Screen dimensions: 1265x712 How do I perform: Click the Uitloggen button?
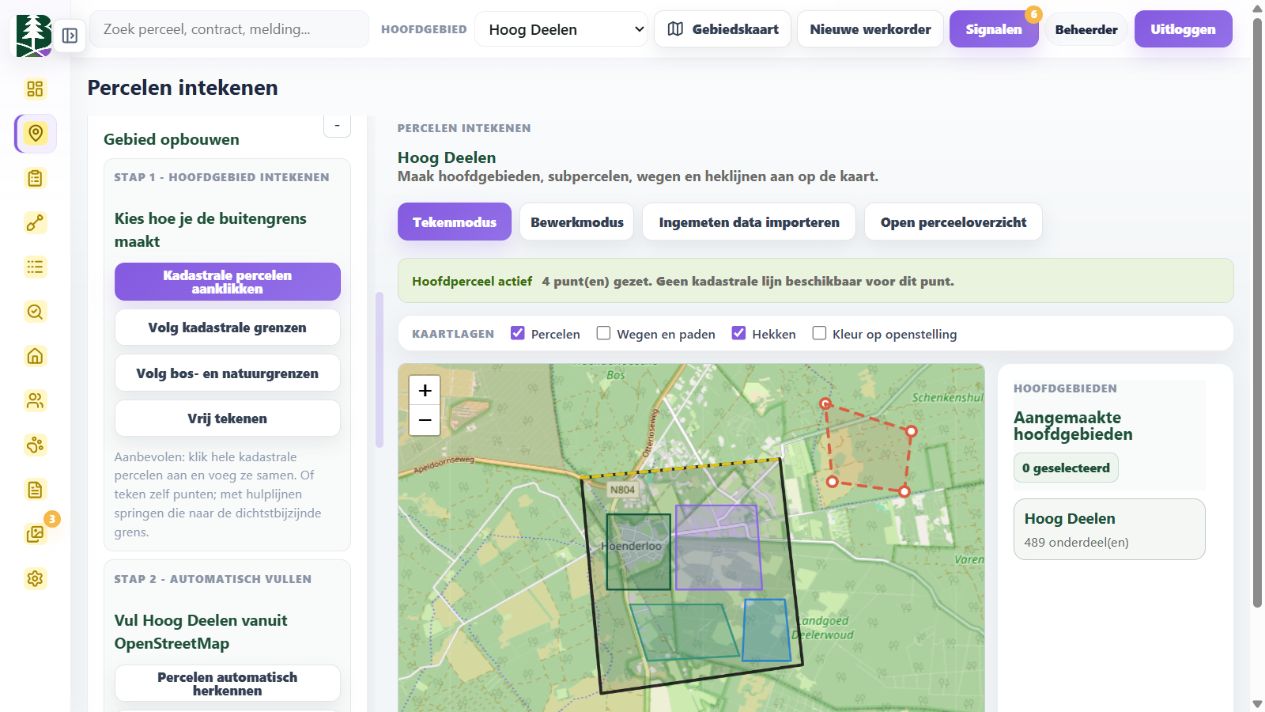(x=1183, y=29)
